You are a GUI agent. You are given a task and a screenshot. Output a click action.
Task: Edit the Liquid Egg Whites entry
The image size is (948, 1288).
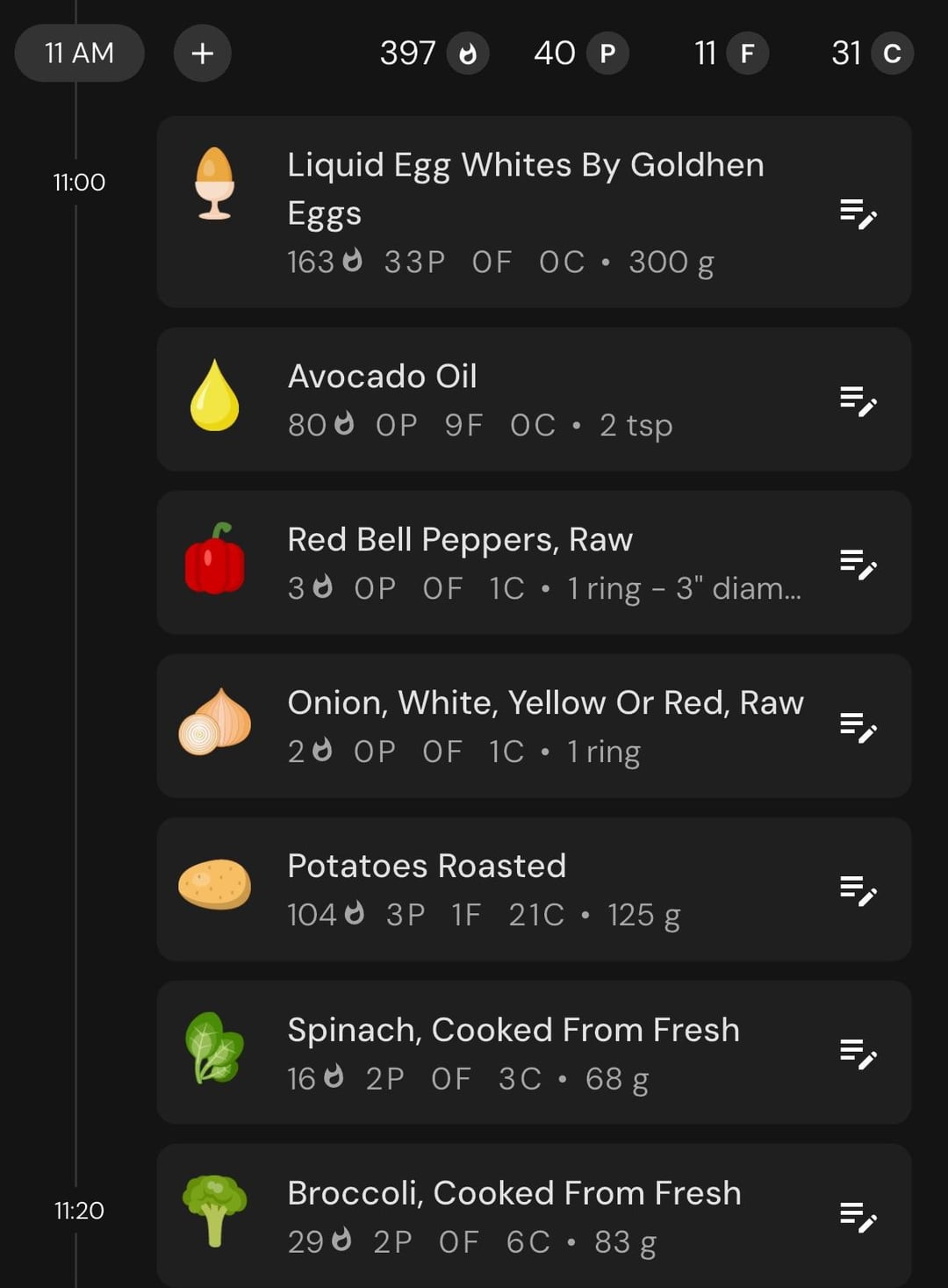click(858, 213)
